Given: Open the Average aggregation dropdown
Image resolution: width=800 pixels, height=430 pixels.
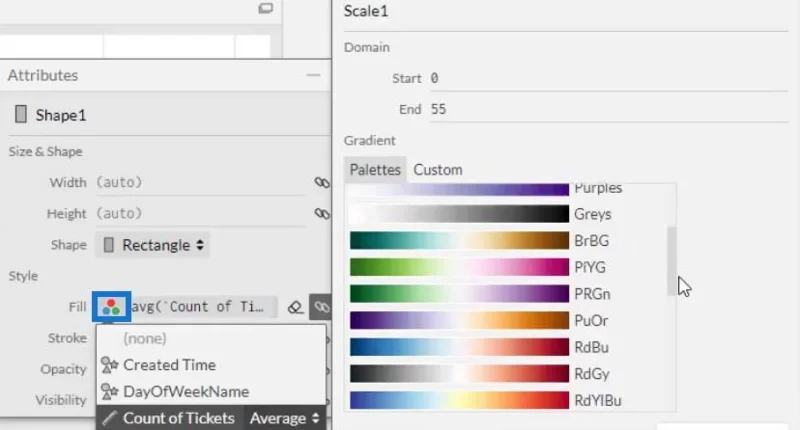Looking at the screenshot, I should (284, 418).
